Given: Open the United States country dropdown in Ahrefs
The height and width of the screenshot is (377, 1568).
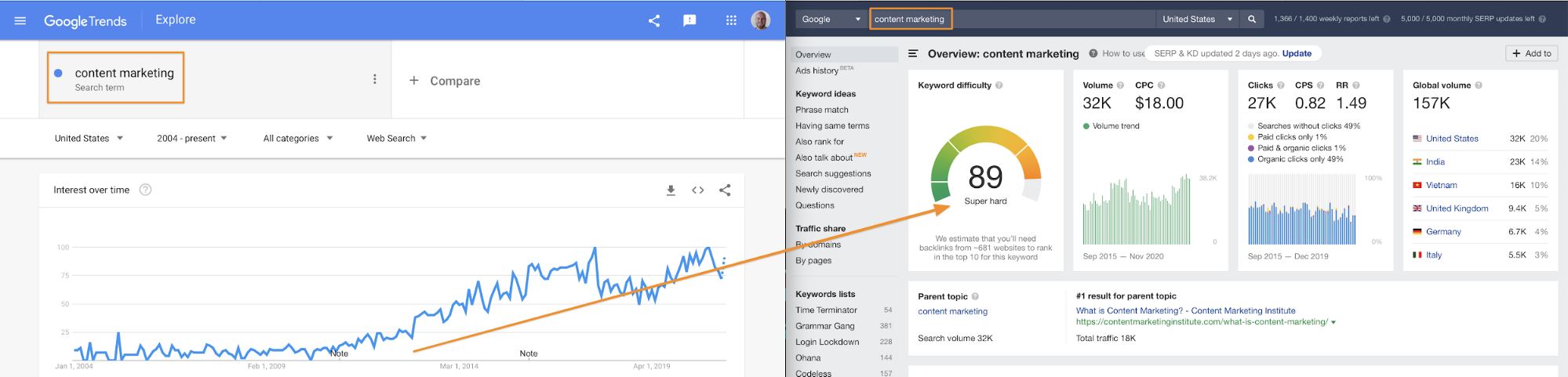Looking at the screenshot, I should (x=1198, y=19).
